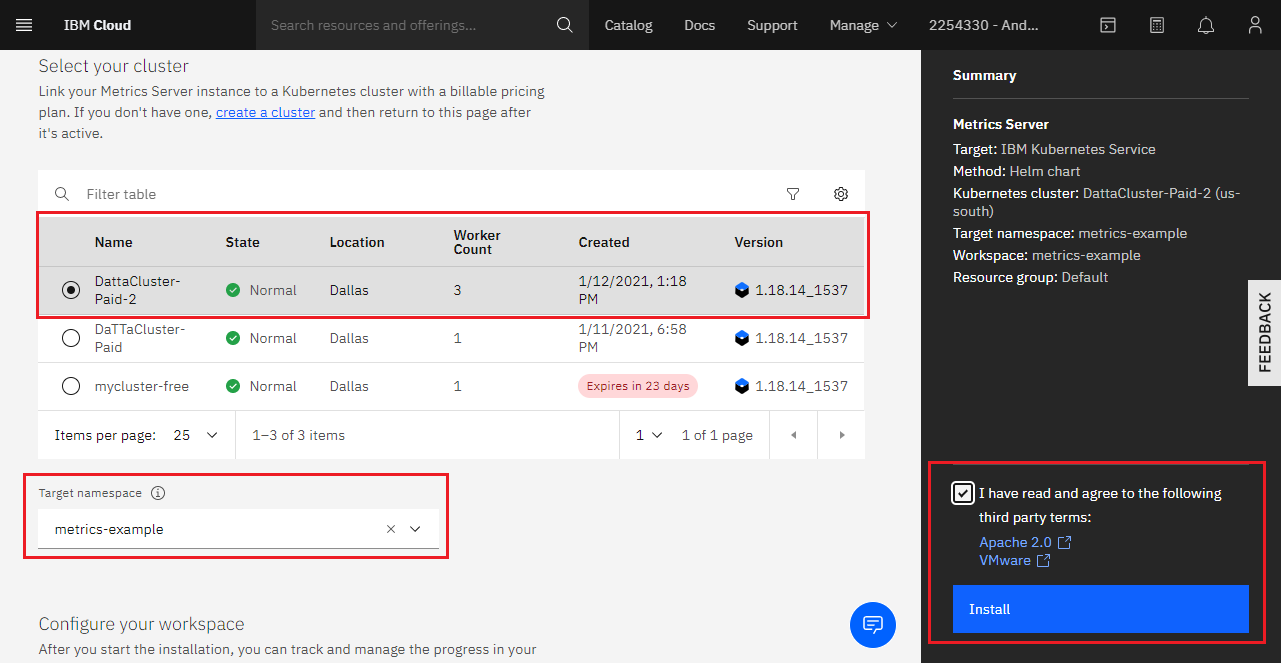This screenshot has width=1281, height=663.
Task: Select the DaTTaCluster-Paid radio button
Action: coord(71,338)
